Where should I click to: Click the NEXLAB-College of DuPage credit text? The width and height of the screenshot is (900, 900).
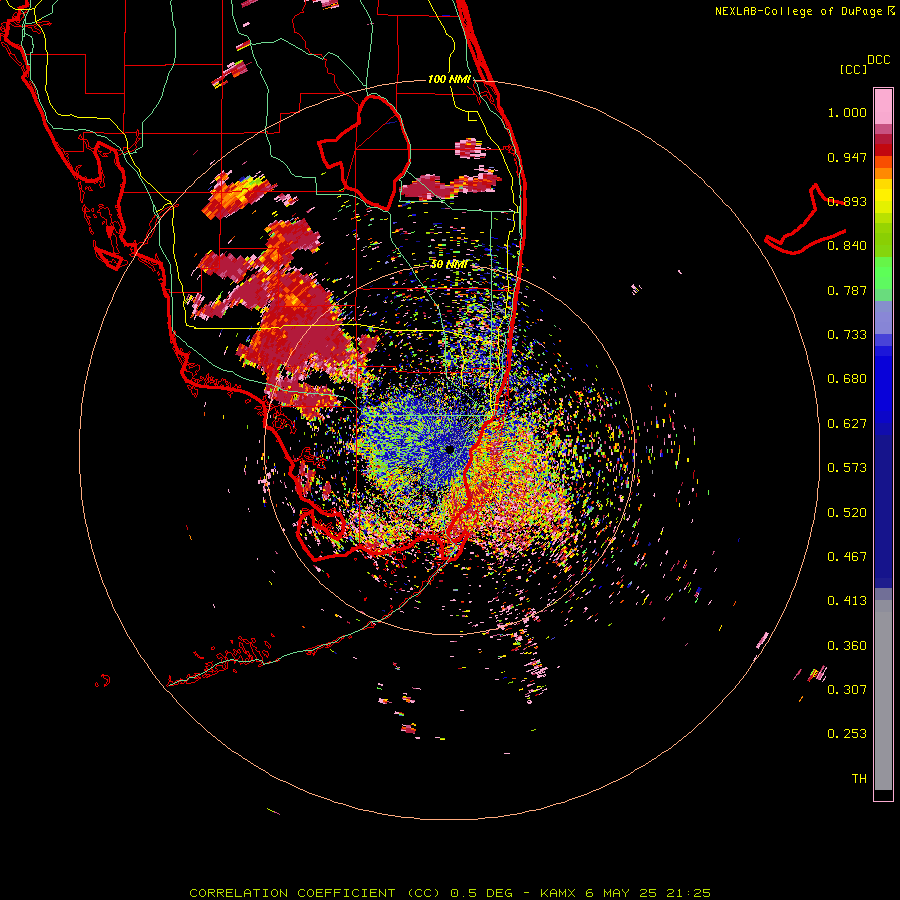[798, 11]
